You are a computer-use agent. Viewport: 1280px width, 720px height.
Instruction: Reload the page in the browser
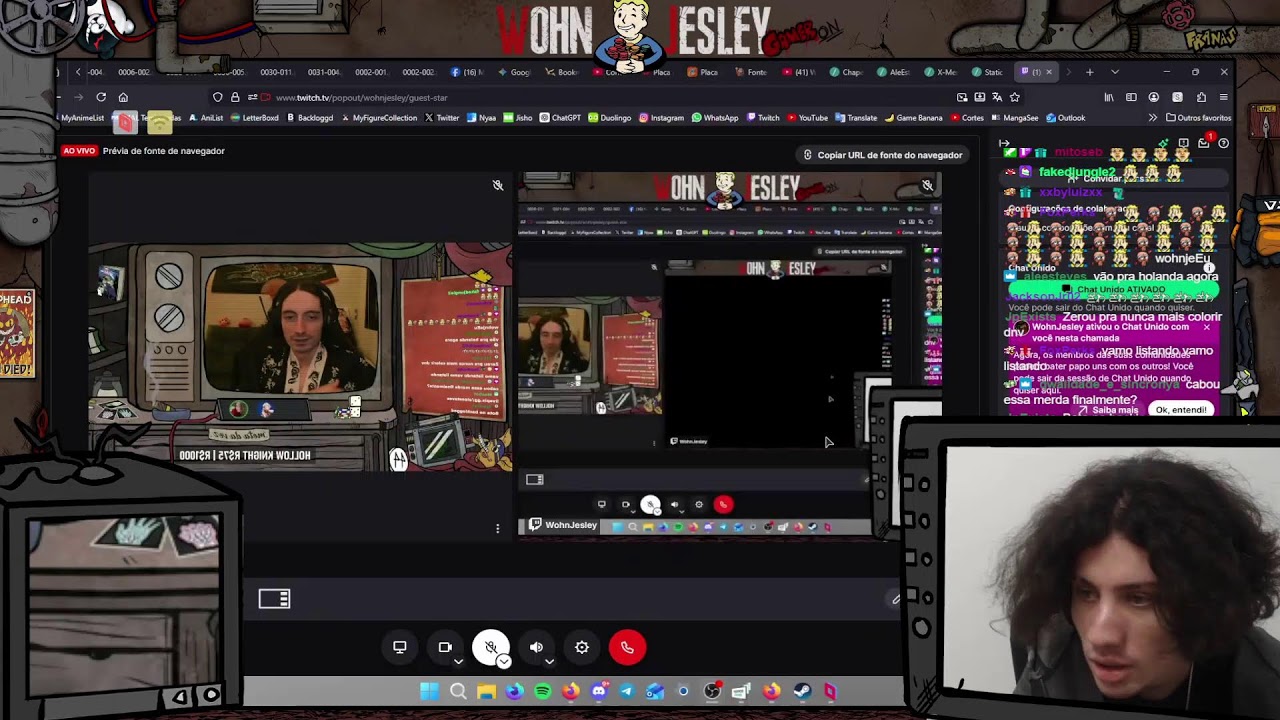pos(101,97)
